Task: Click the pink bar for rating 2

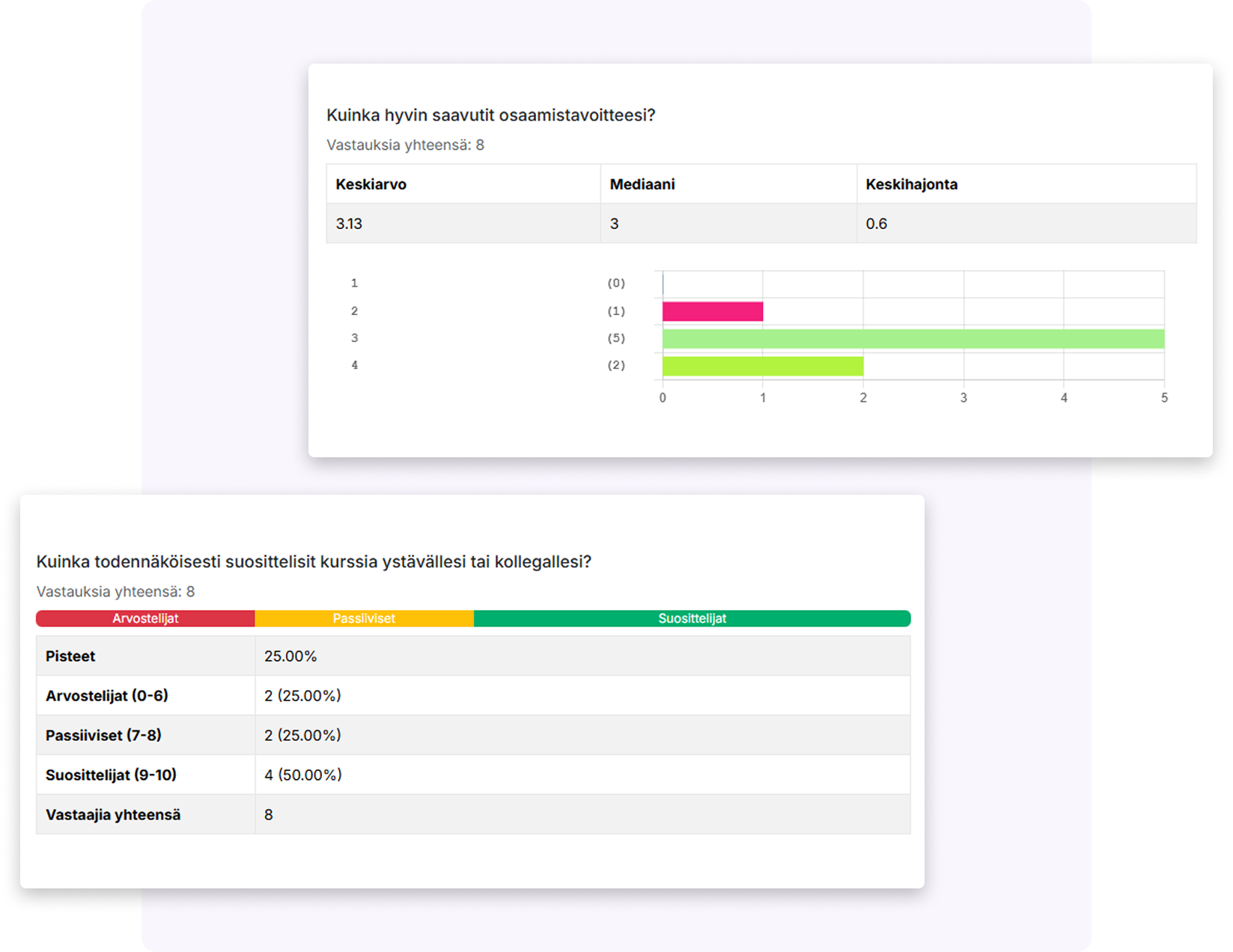Action: (712, 311)
